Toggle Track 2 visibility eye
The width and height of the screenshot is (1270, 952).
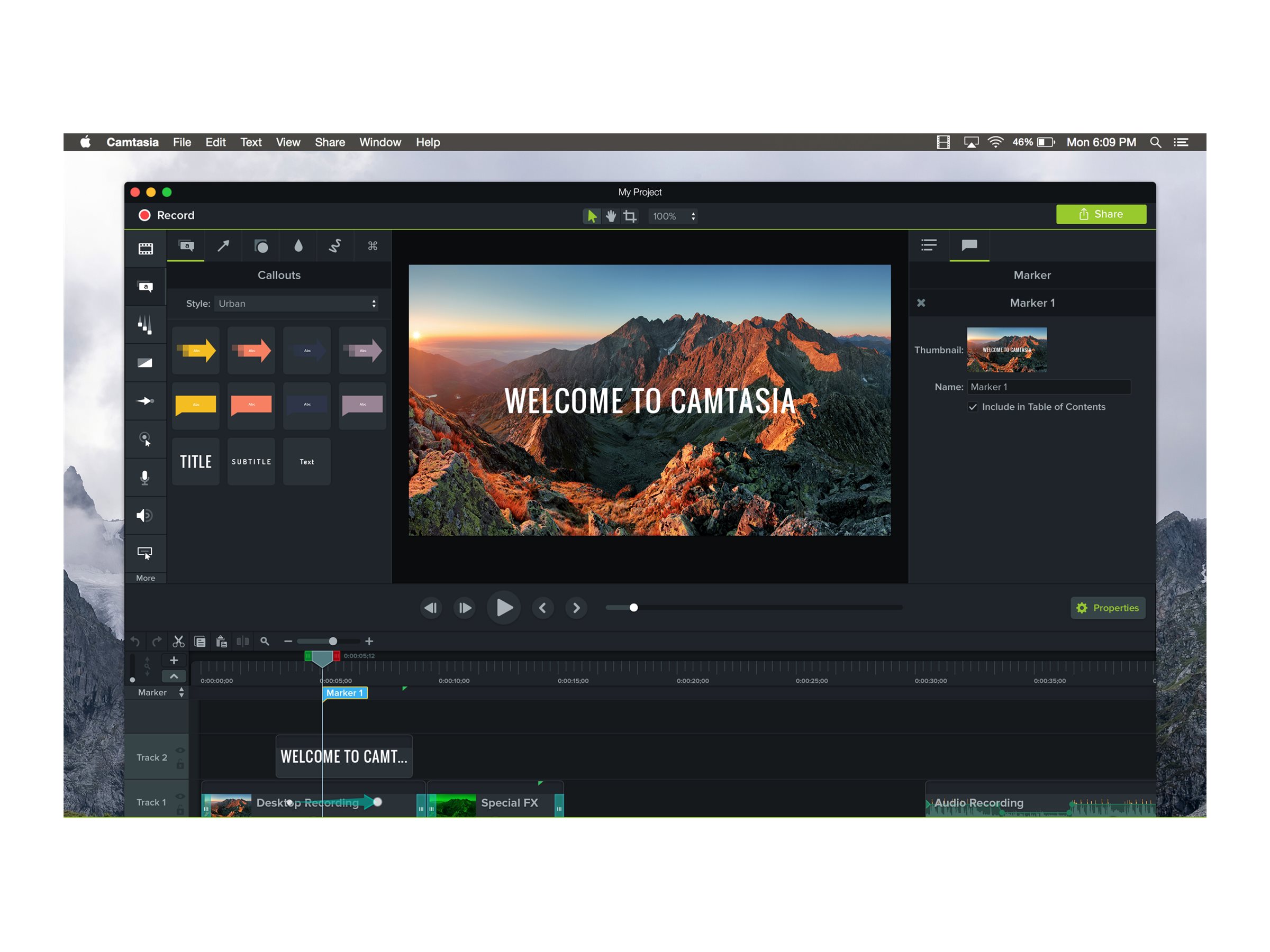click(180, 750)
